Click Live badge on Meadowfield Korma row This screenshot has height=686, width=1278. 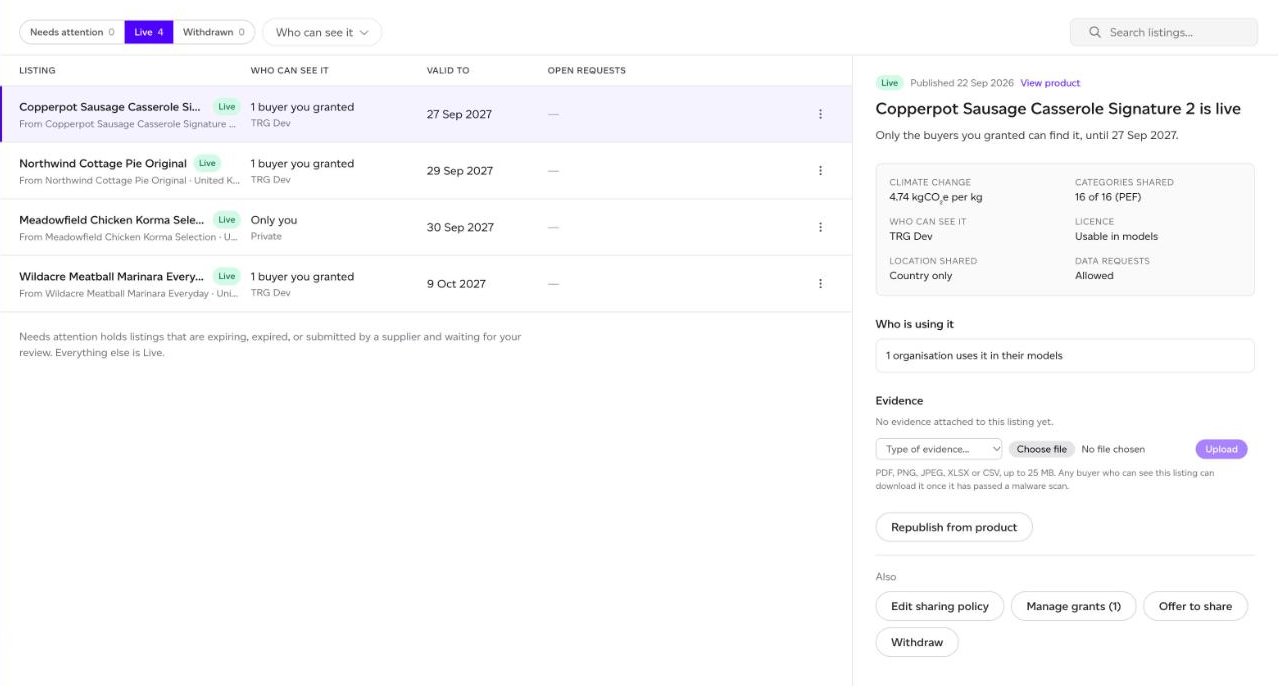[227, 220]
